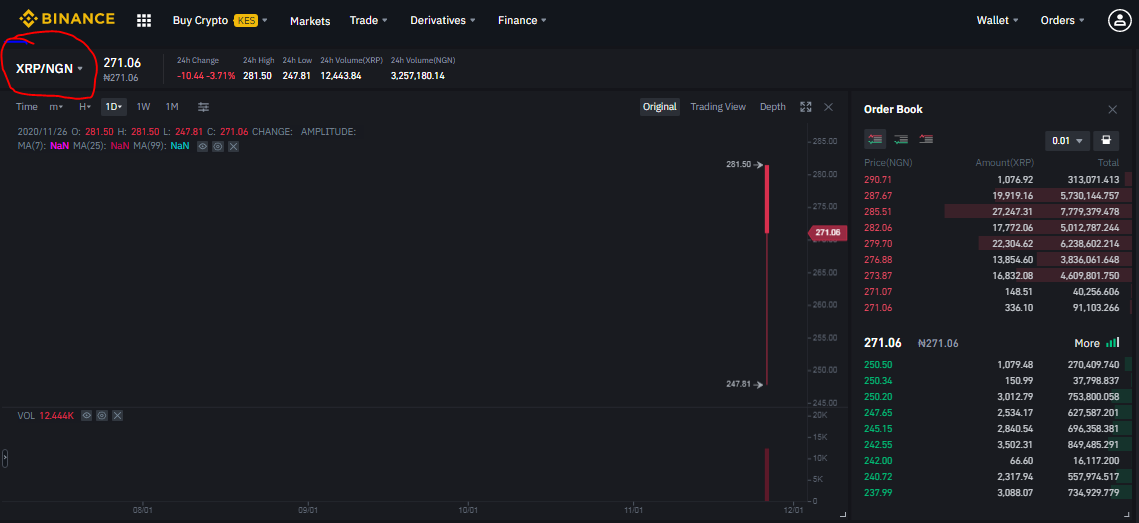Image resolution: width=1139 pixels, height=523 pixels.
Task: Switch chart to Trading View
Action: 718,107
